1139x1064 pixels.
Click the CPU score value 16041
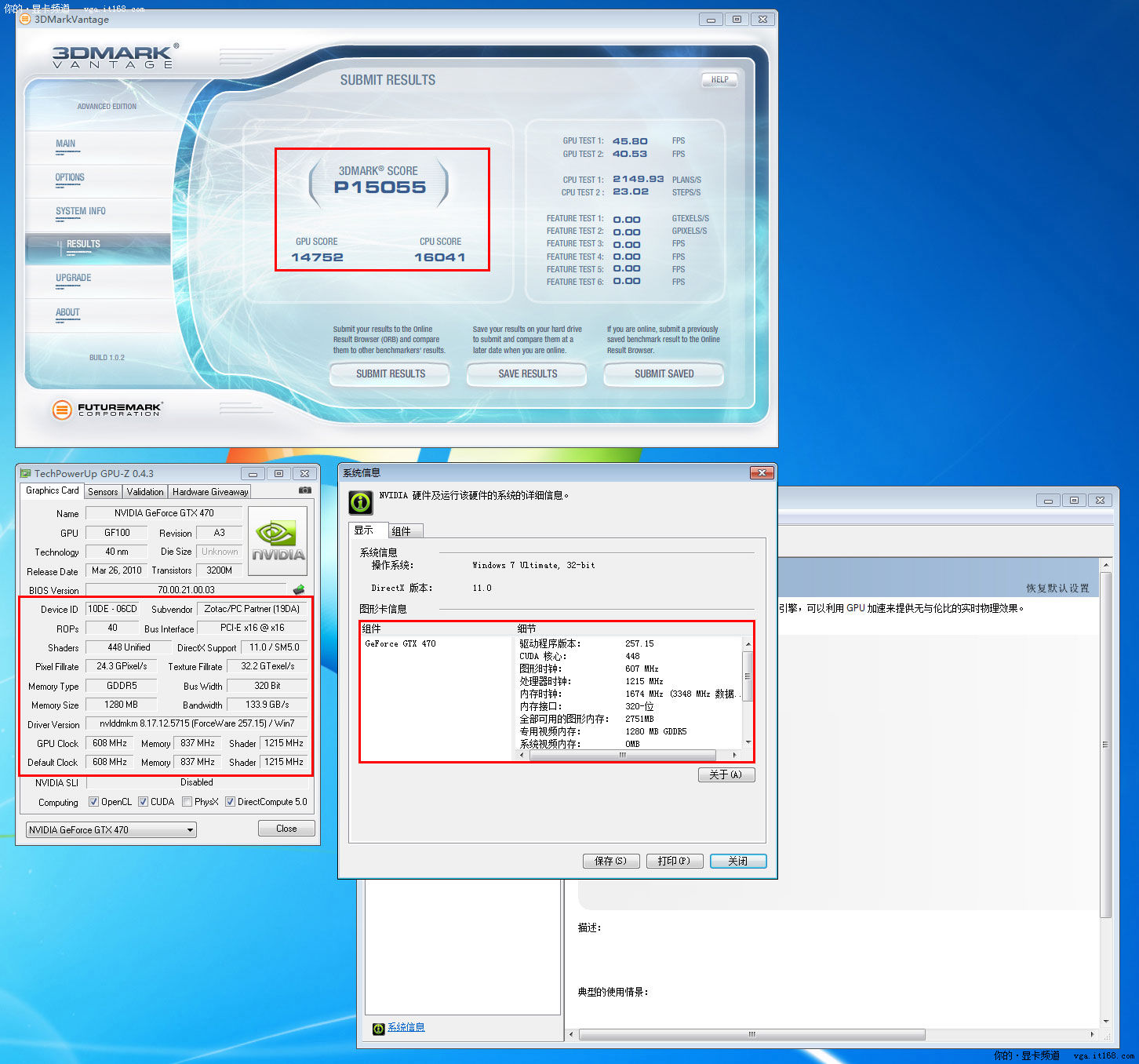coord(439,257)
